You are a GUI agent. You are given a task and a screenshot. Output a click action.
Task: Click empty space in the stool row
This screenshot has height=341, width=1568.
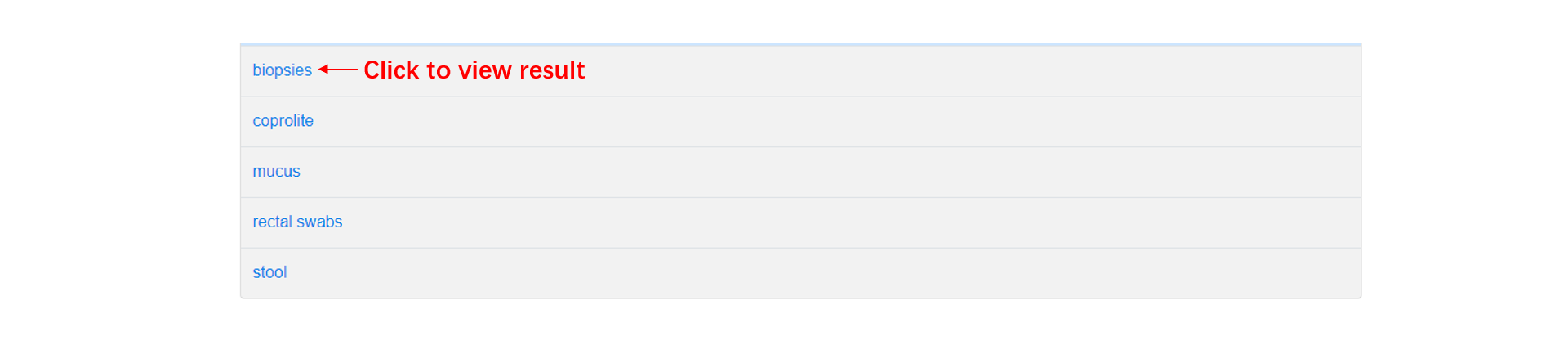[817, 273]
